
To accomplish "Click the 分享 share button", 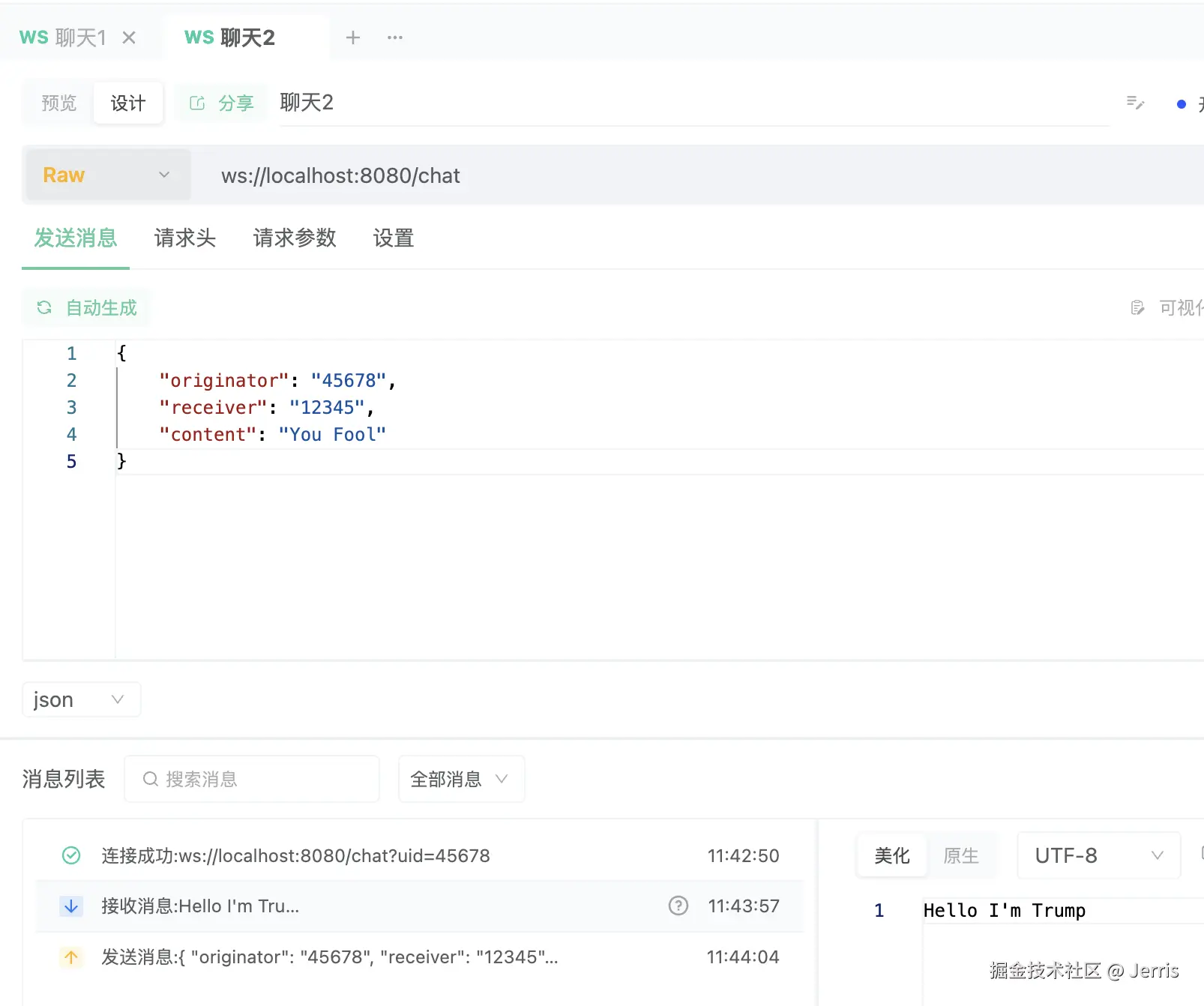I will tap(221, 103).
